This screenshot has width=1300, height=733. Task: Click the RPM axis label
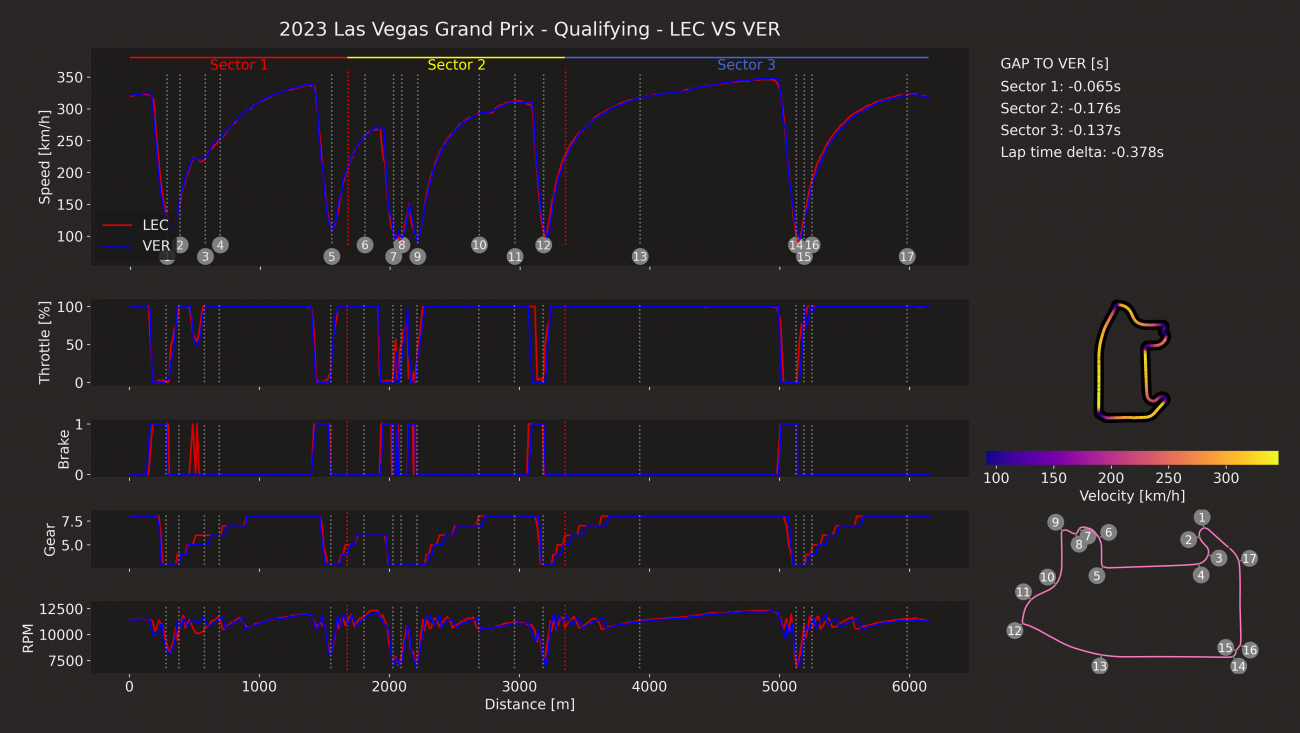tap(28, 637)
